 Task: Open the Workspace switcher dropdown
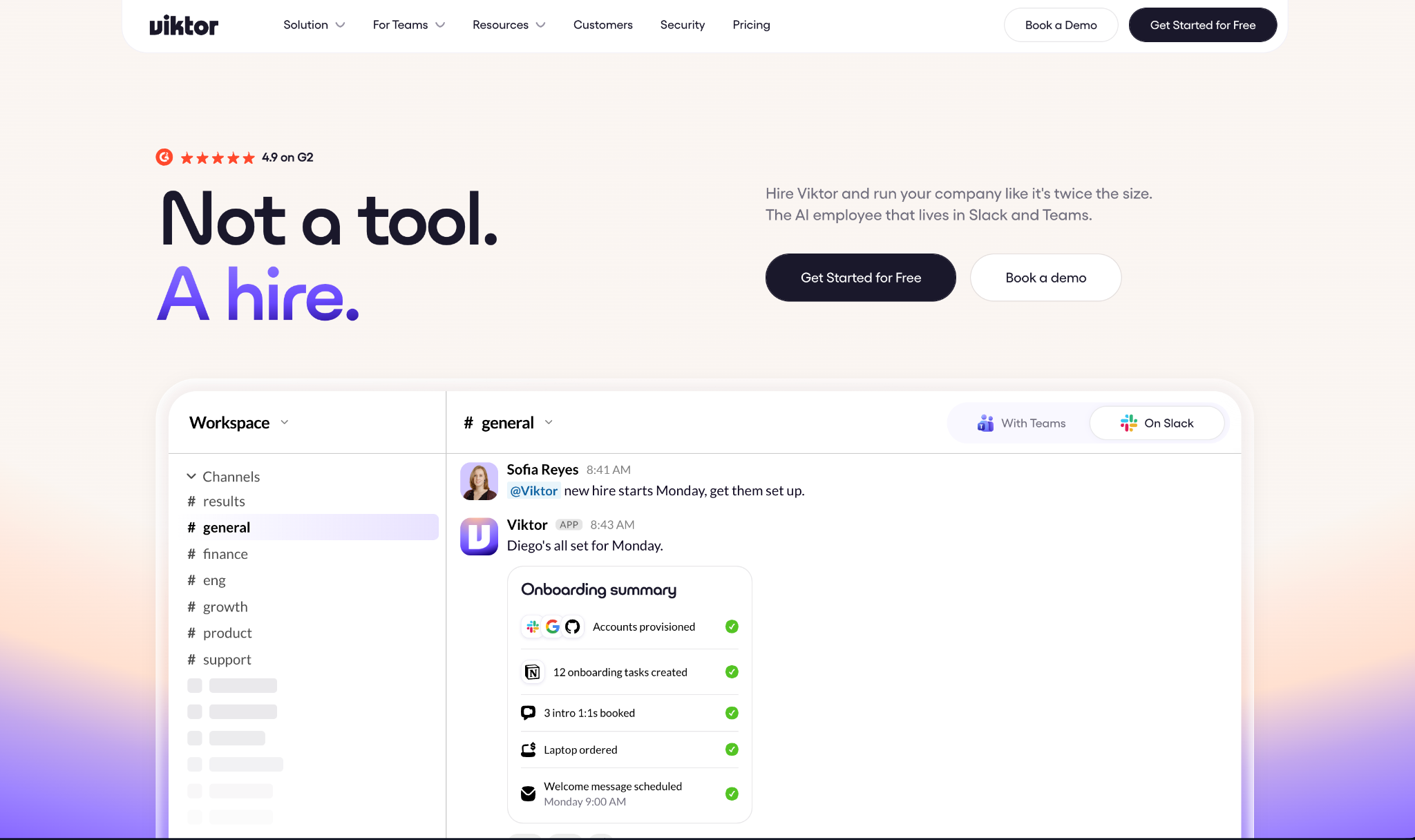click(239, 423)
